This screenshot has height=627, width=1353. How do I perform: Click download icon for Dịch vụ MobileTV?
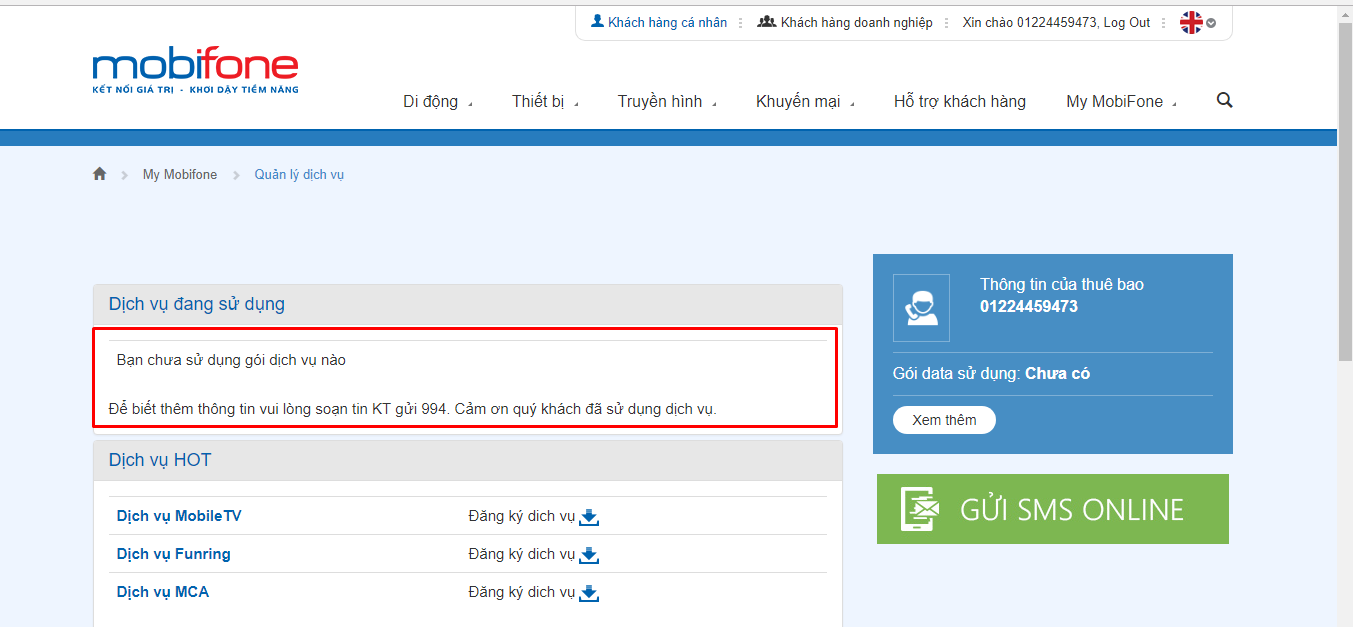(589, 517)
